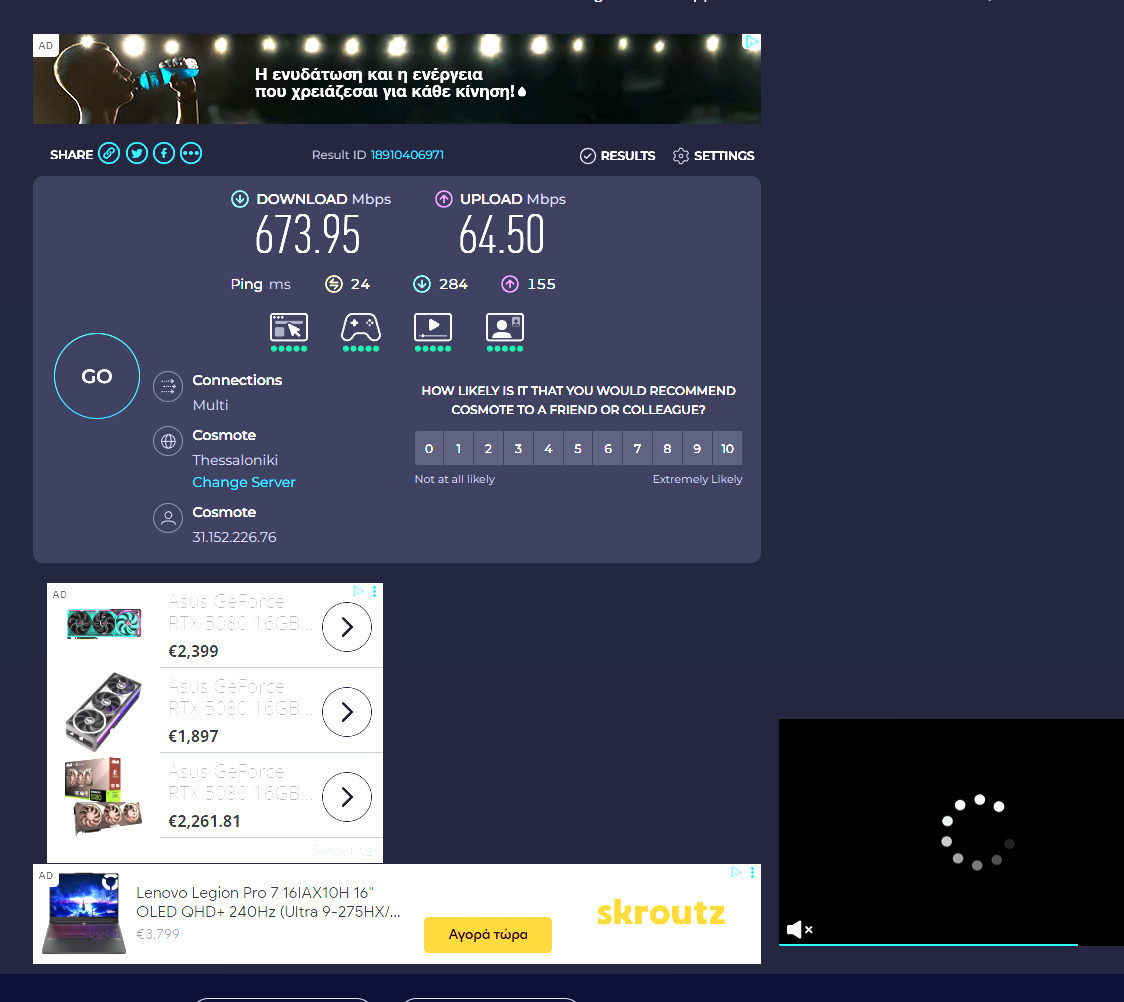Click the gaming controller performance icon
Viewport: 1124px width, 1002px height.
[x=360, y=328]
